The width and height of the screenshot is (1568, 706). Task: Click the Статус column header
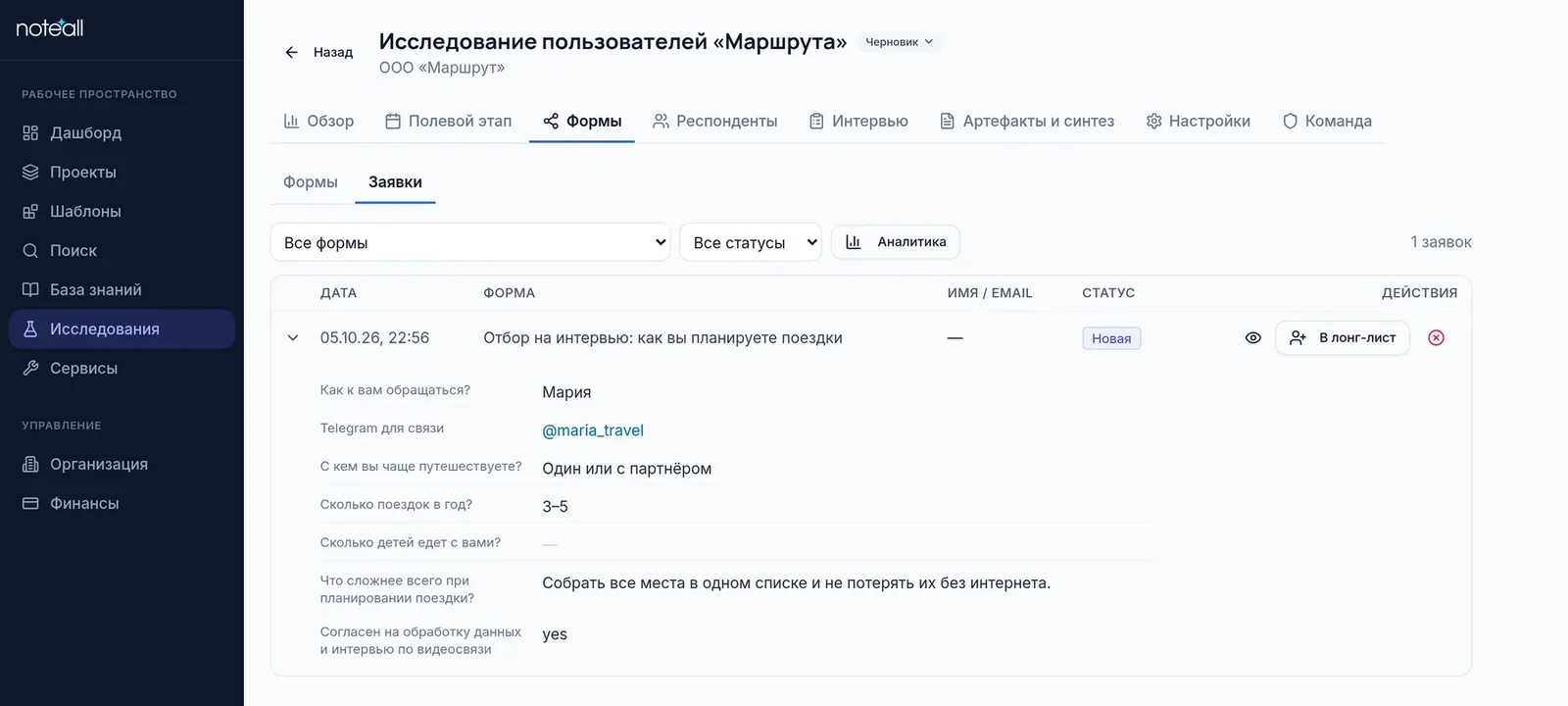tap(1108, 293)
